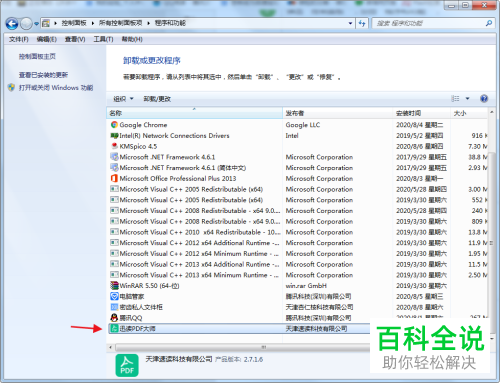Expand the view options dropdown arrow
Viewport: 500px width, 383px height.
point(467,98)
